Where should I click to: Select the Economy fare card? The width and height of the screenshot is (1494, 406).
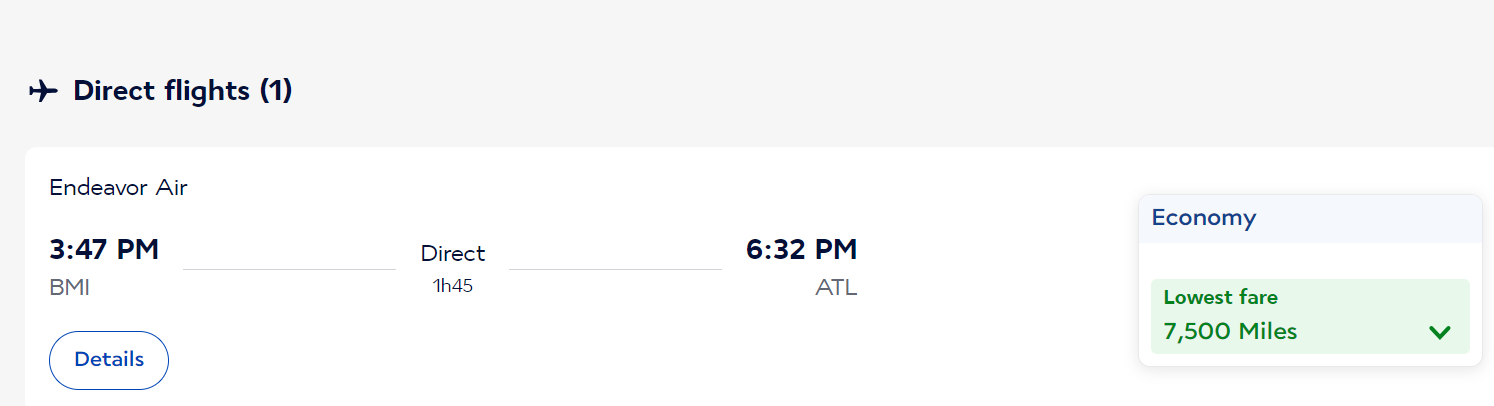pos(1310,280)
